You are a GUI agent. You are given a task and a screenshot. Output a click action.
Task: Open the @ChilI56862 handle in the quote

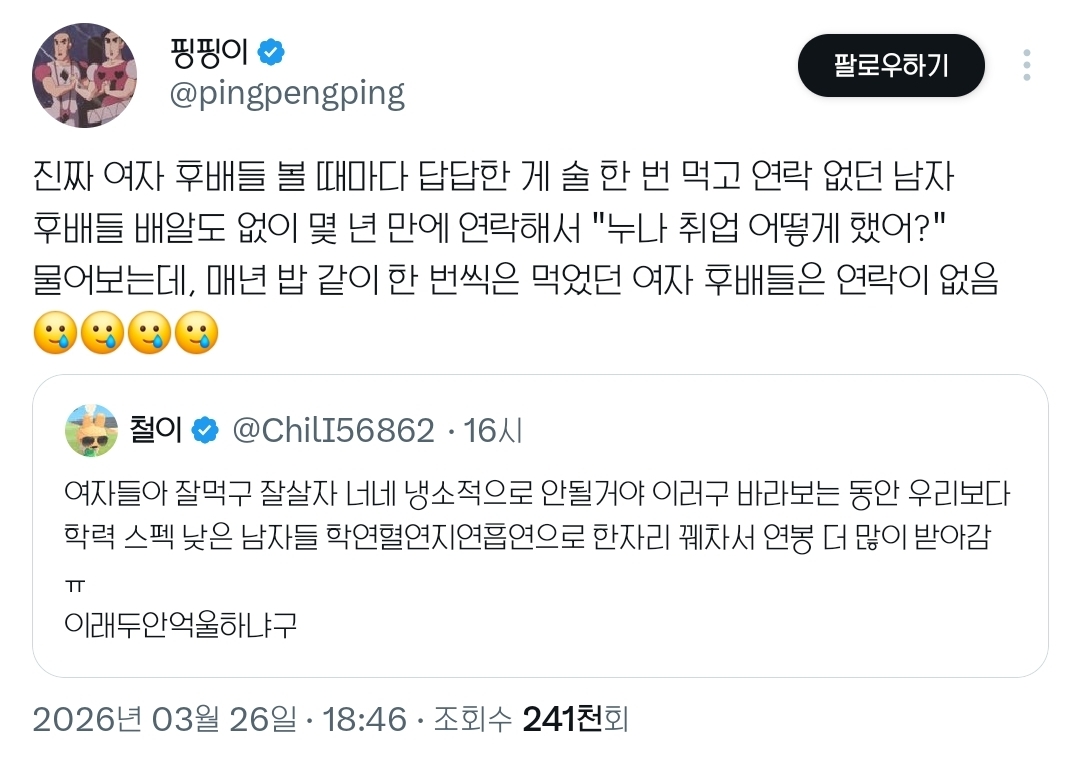click(x=333, y=430)
